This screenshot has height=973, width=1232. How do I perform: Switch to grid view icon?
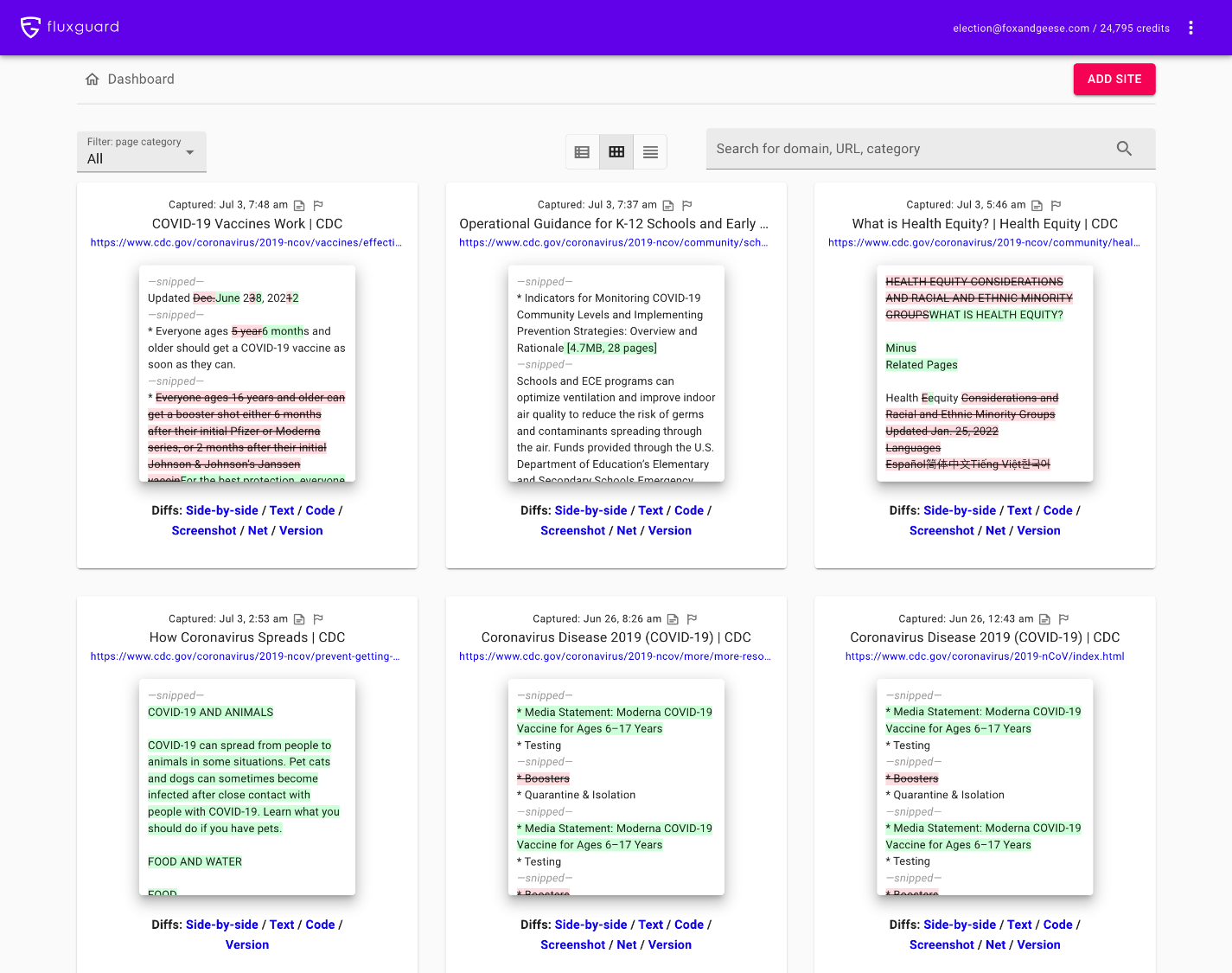(x=616, y=152)
